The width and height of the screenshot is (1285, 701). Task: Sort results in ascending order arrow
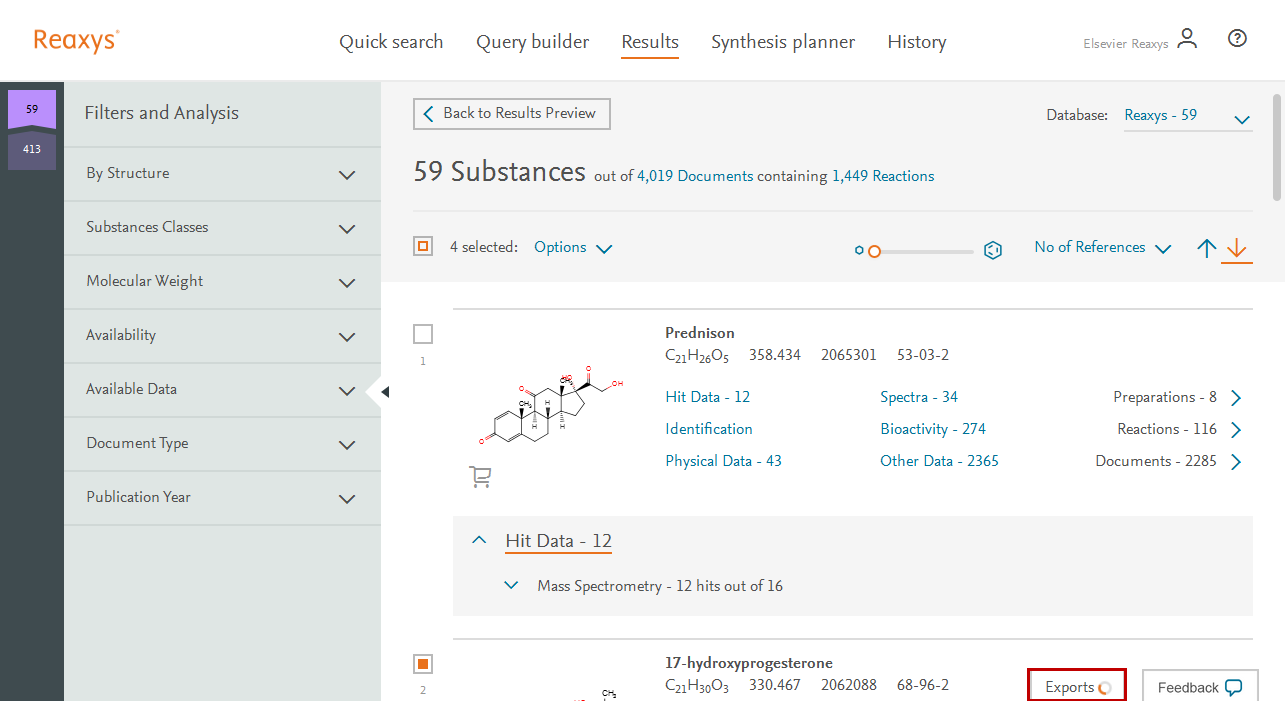(x=1207, y=248)
